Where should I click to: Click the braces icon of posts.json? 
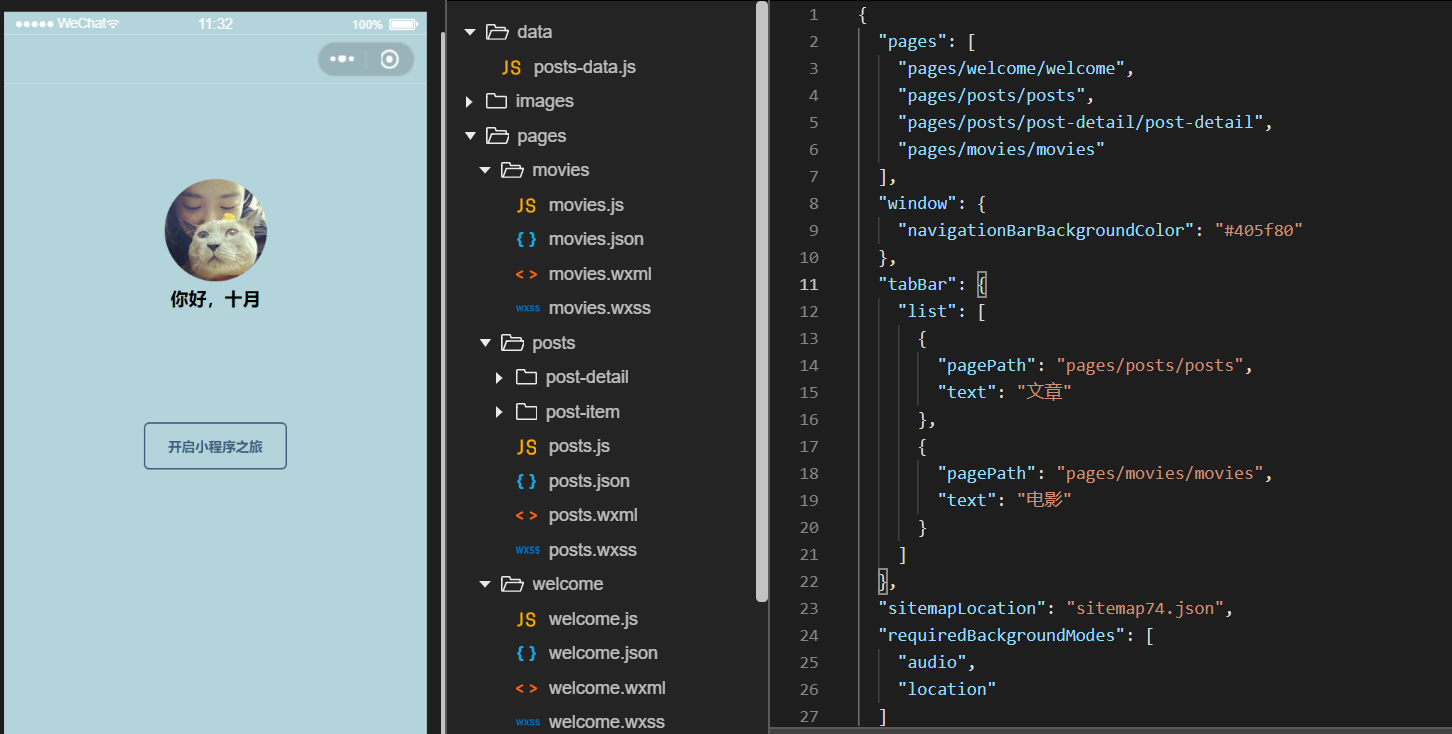[526, 481]
